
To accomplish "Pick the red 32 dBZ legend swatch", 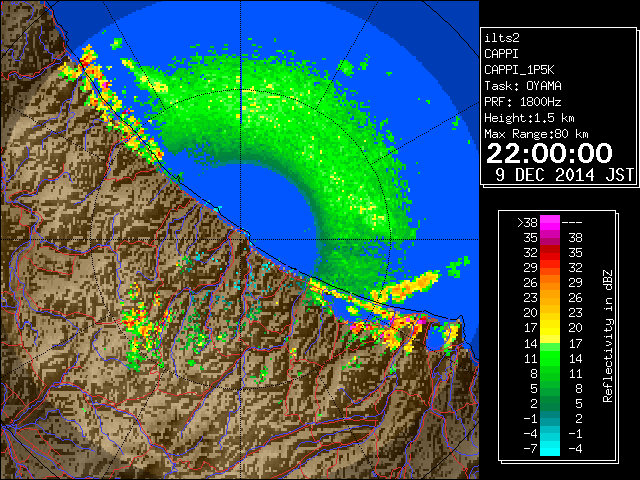I will pos(550,253).
